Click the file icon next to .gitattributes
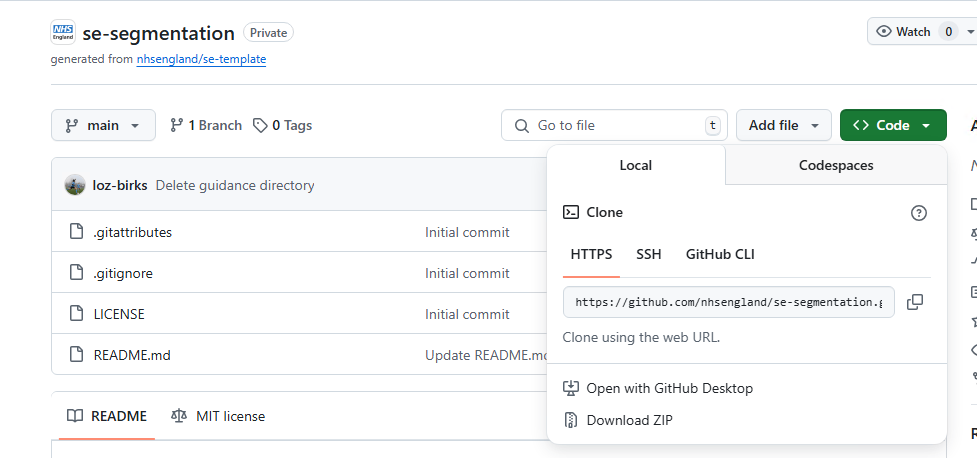The height and width of the screenshot is (458, 977). coord(76,232)
